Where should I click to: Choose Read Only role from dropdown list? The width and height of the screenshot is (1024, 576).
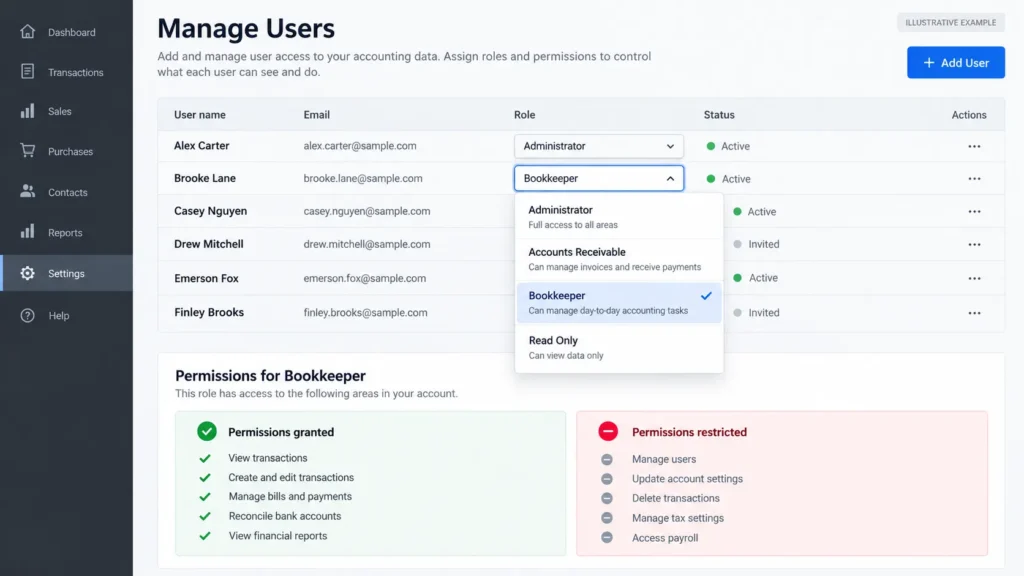tap(618, 347)
